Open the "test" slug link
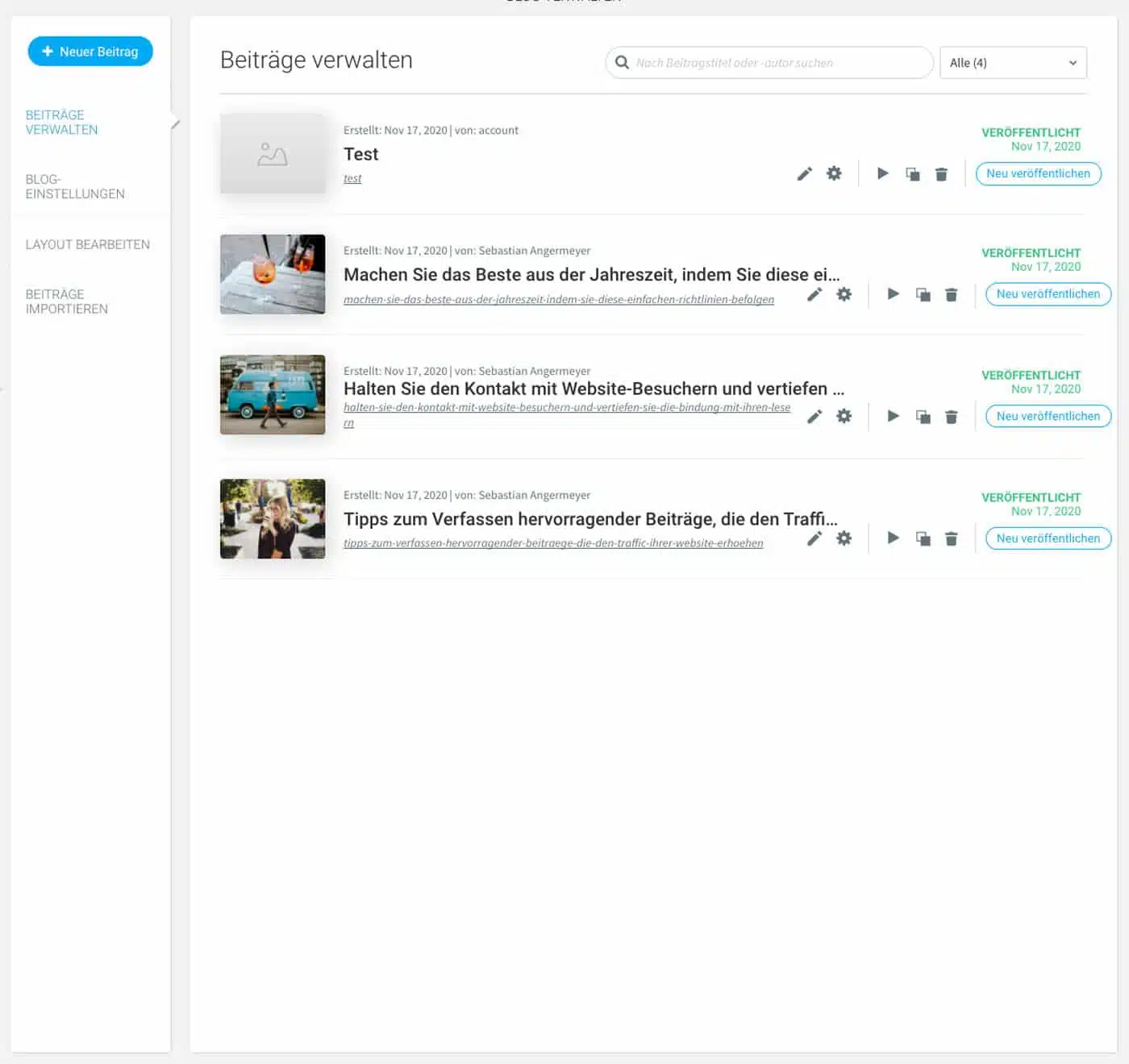The height and width of the screenshot is (1064, 1129). point(352,178)
